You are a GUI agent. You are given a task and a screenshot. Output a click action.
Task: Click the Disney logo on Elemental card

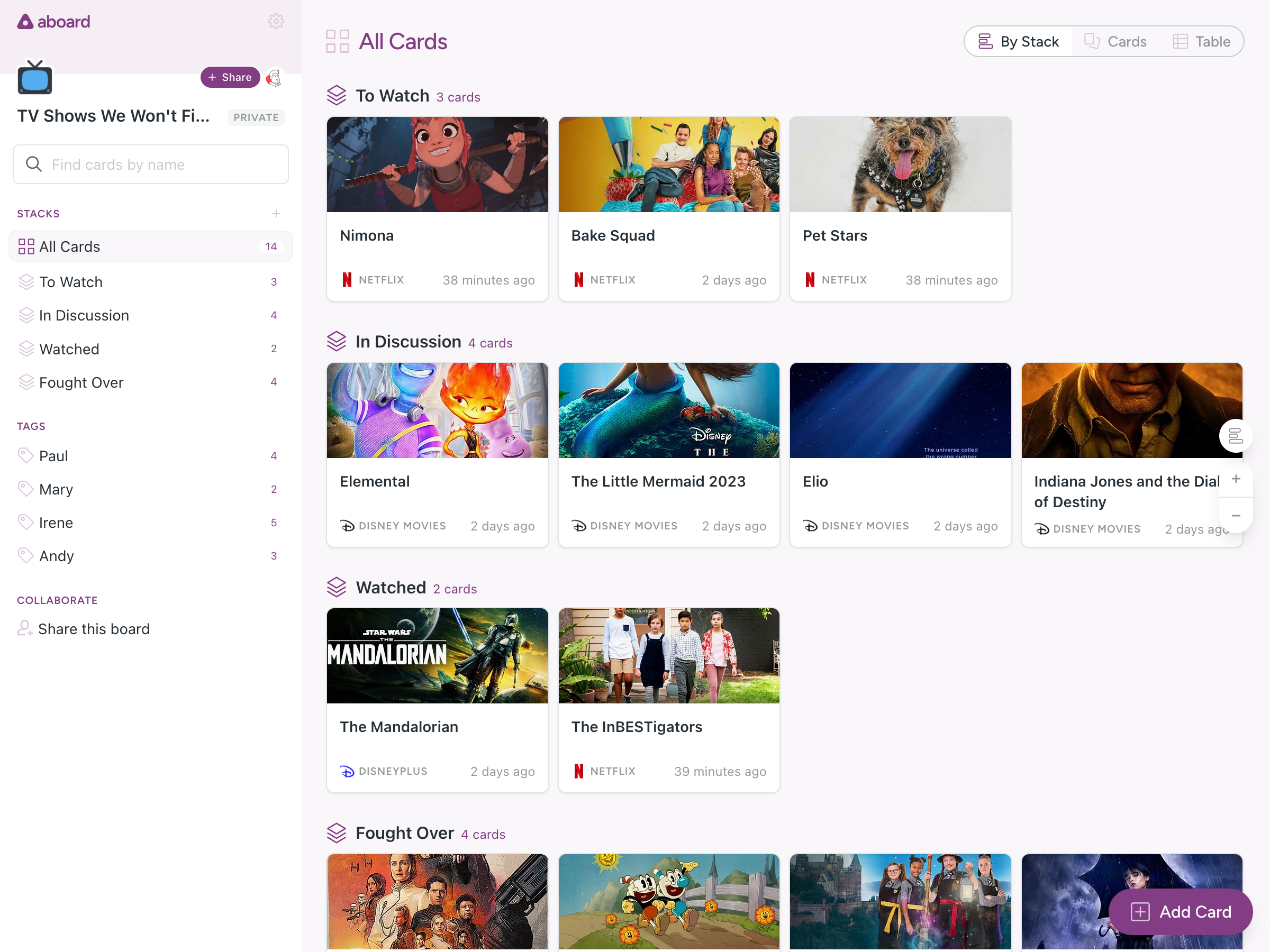click(x=347, y=526)
